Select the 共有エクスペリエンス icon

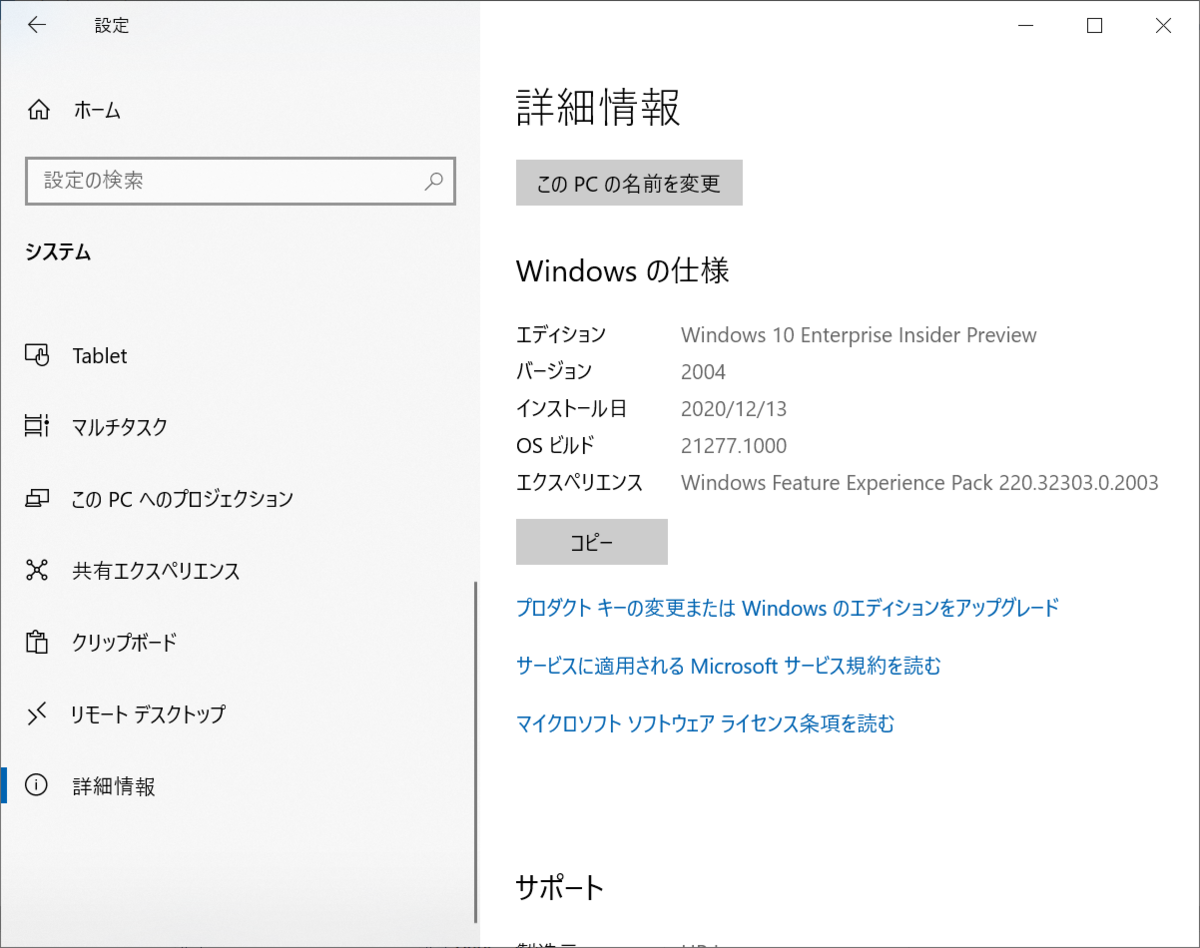[x=37, y=571]
